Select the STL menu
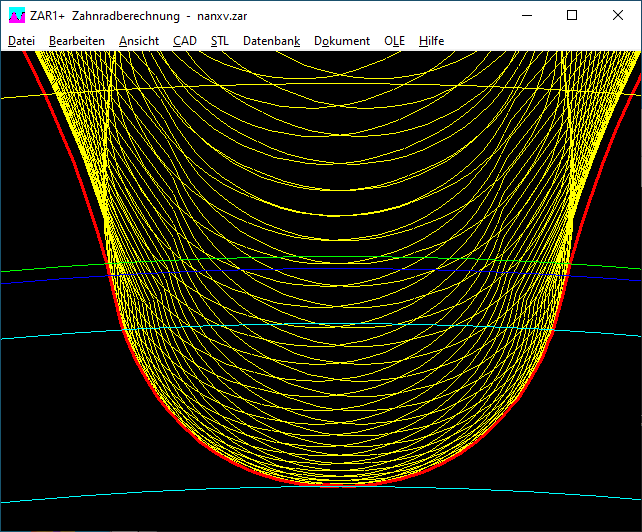Viewport: 642px width, 532px height. (x=219, y=41)
